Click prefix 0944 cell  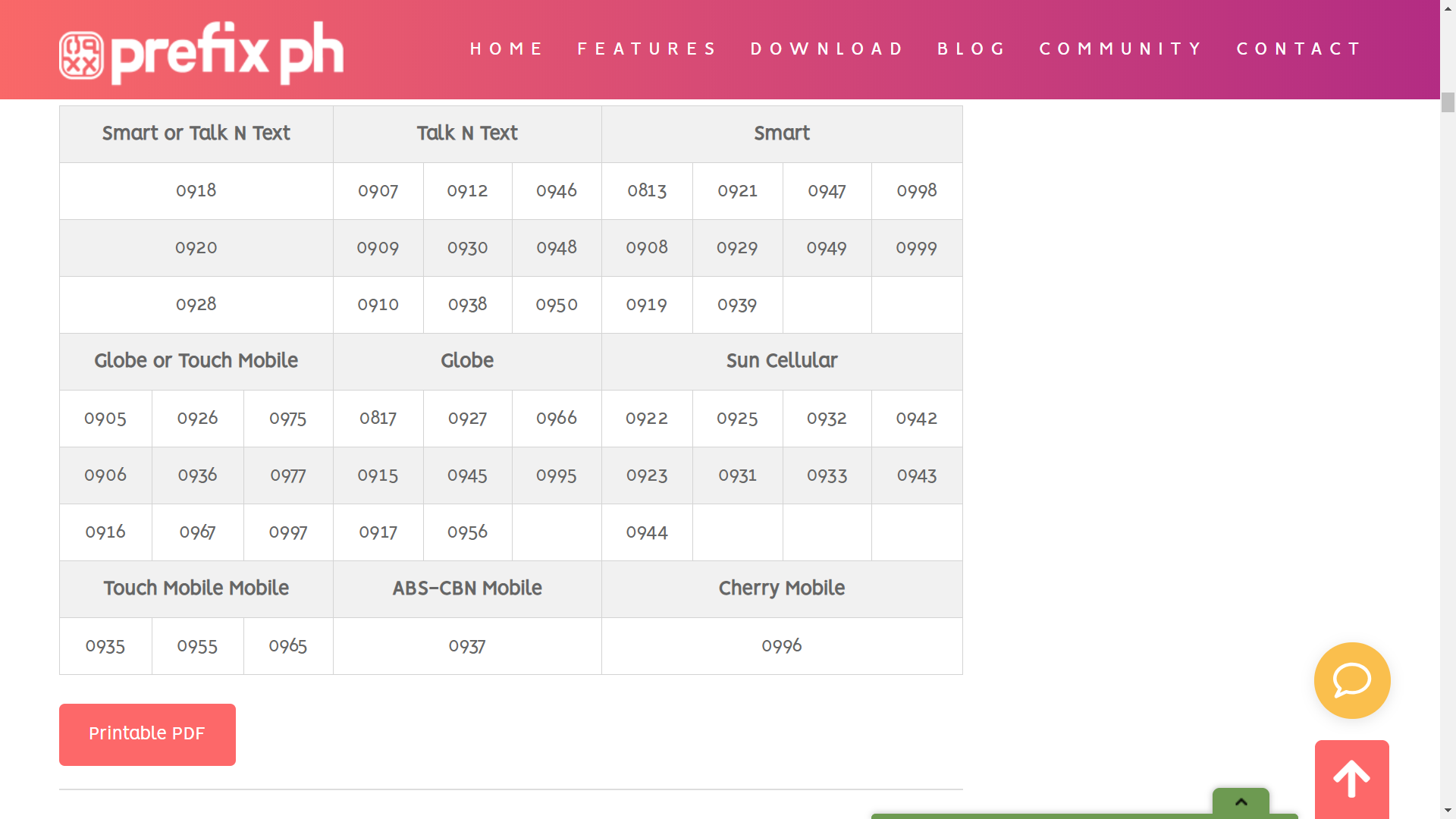(x=647, y=532)
